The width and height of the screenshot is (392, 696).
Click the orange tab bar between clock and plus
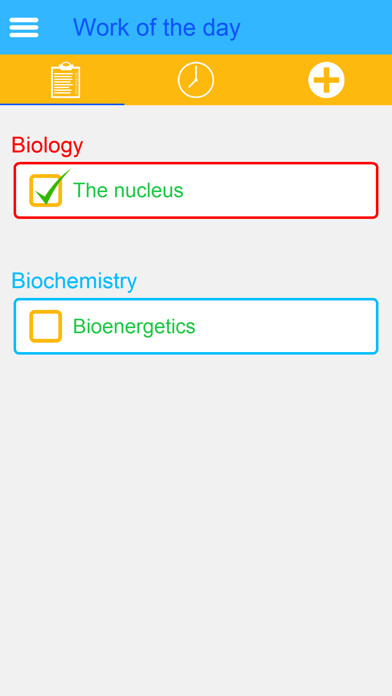point(261,80)
